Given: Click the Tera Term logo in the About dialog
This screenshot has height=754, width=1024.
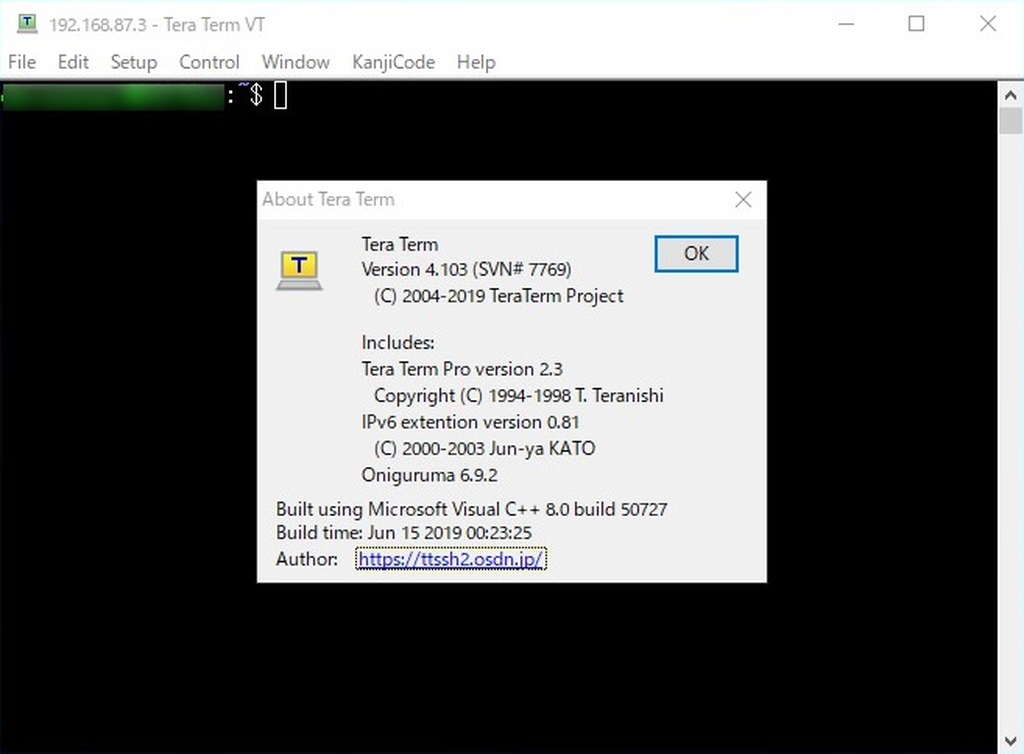Looking at the screenshot, I should coord(300,267).
